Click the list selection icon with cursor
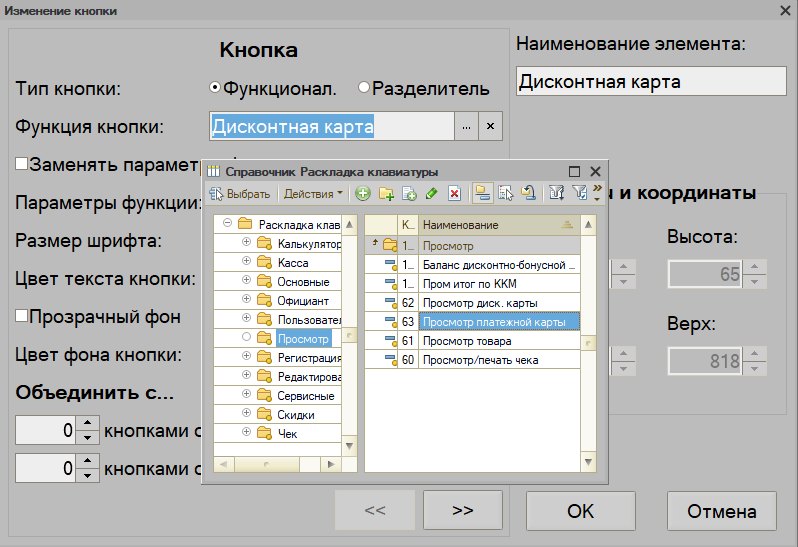Viewport: 798px width, 547px height. click(505, 193)
